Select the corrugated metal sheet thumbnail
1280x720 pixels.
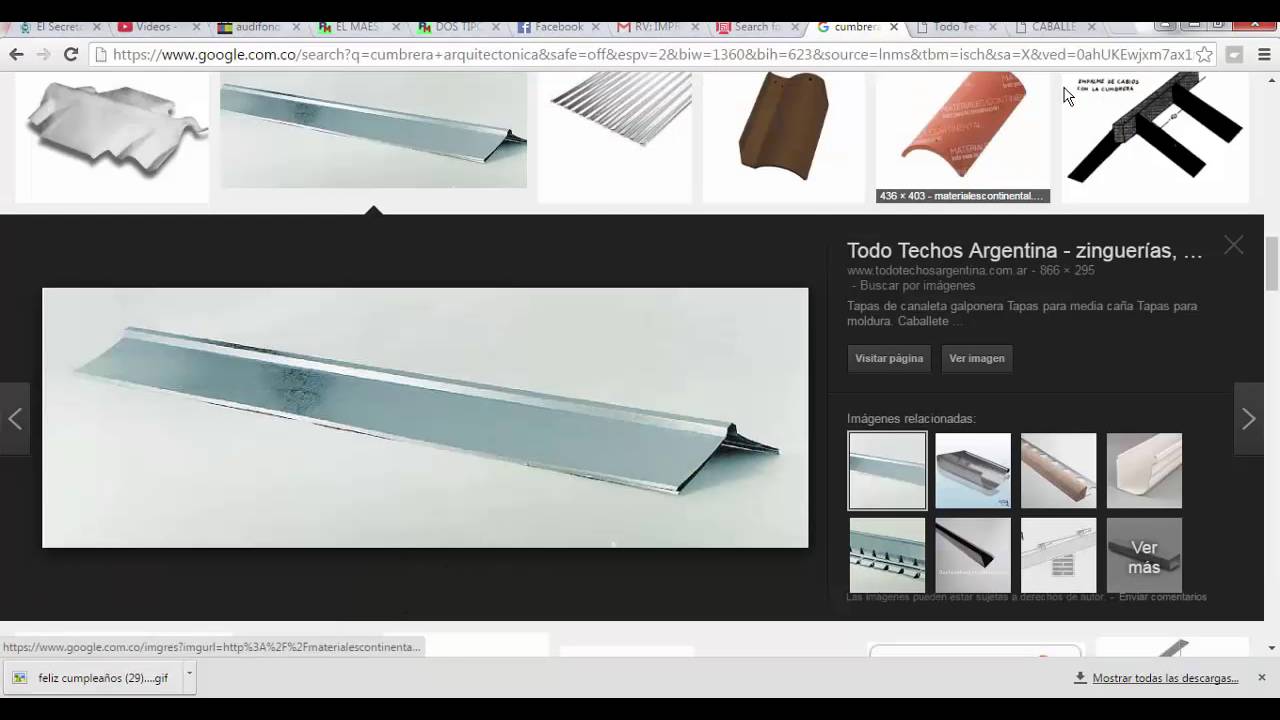[615, 137]
